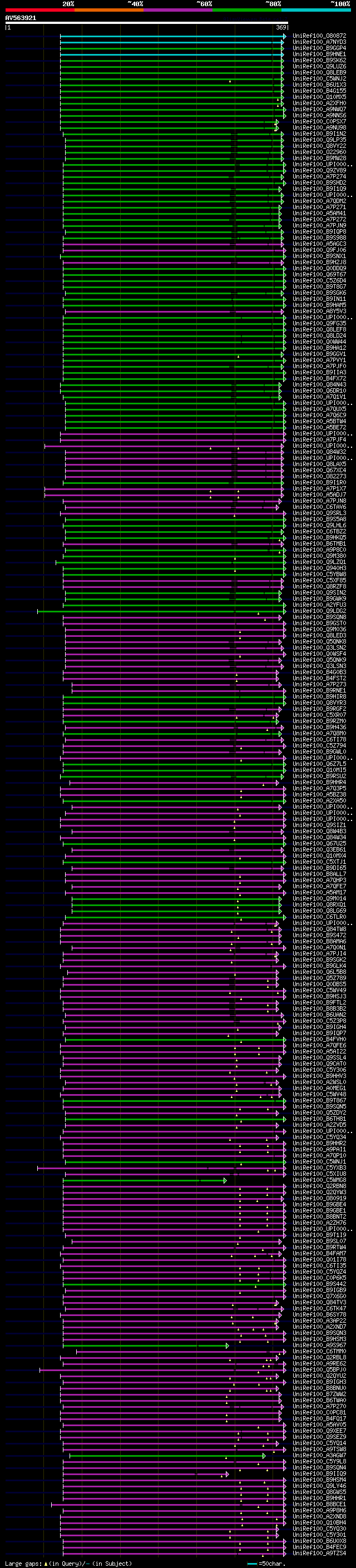Image resolution: width=356 pixels, height=1568 pixels.
Task: Select label UniRef100_C5XR07
Action: click(x=319, y=715)
